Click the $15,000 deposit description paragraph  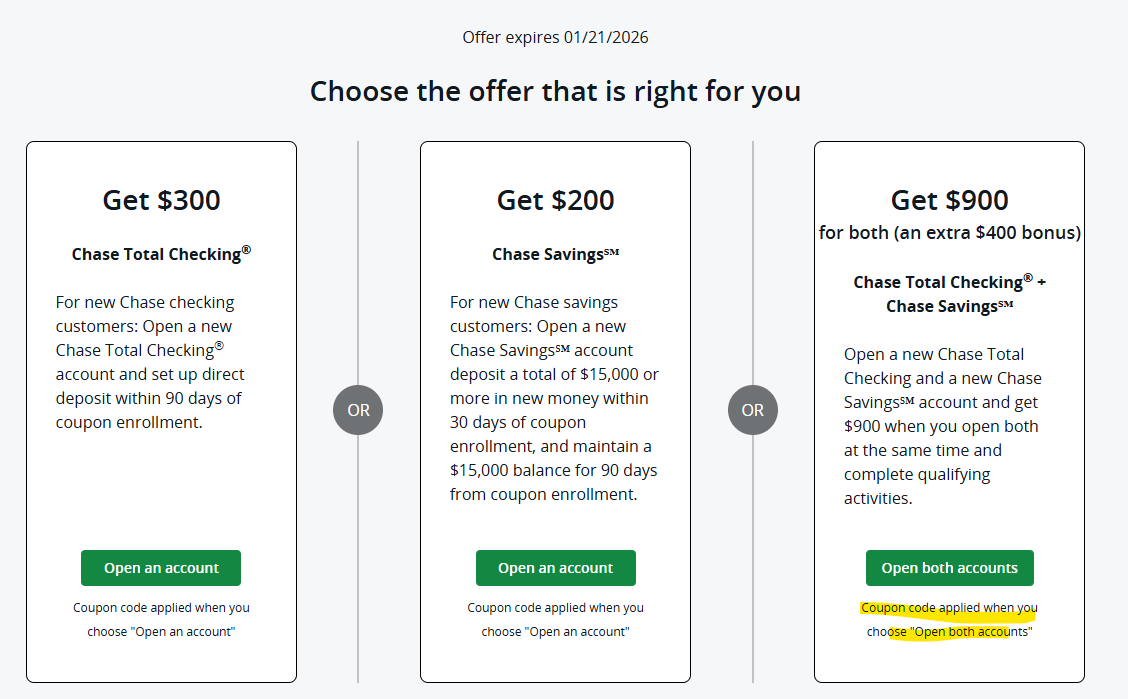tap(554, 398)
